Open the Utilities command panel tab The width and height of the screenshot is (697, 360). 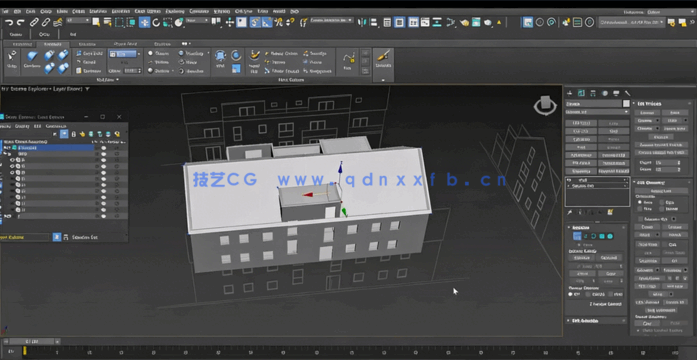628,93
